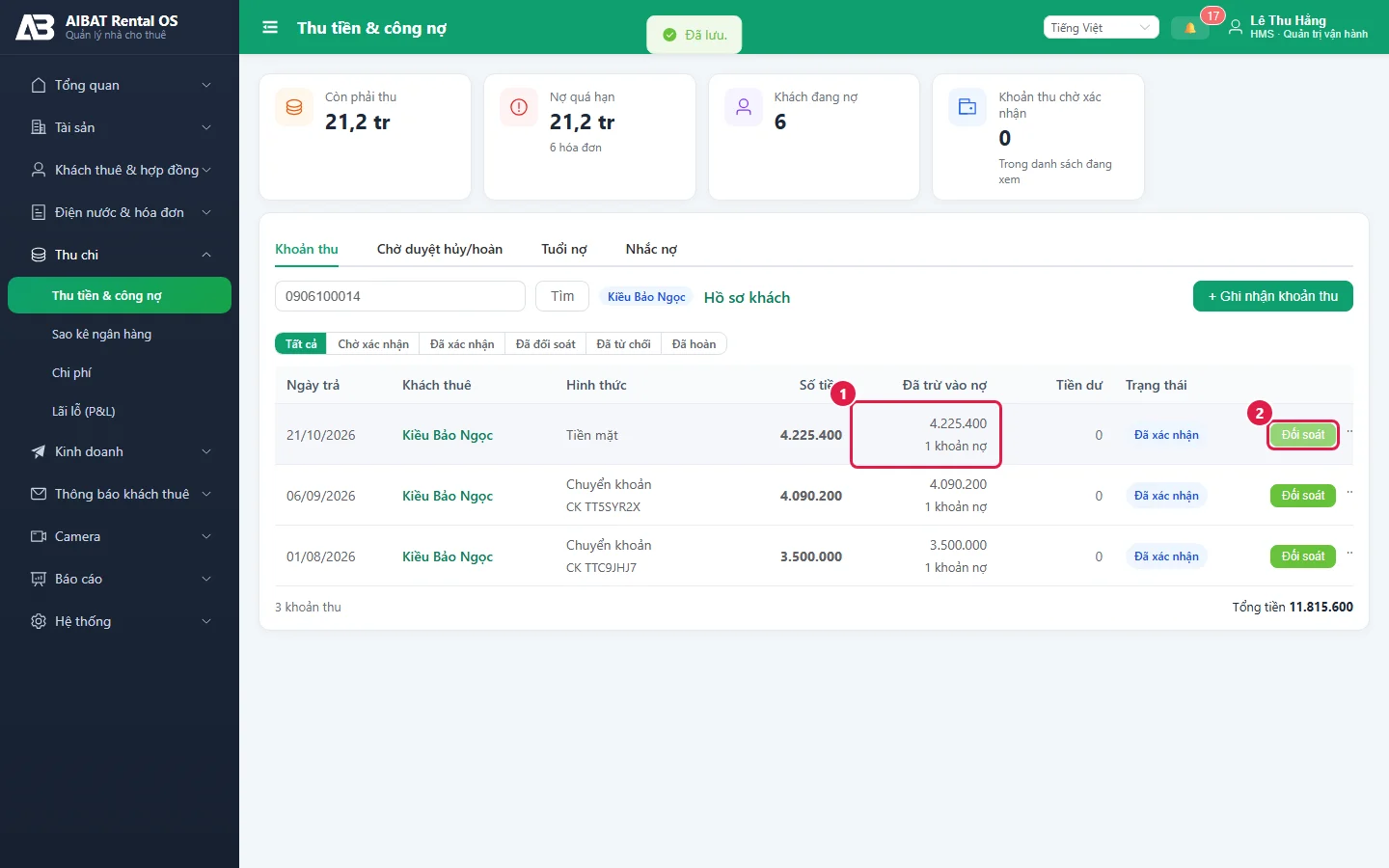Open the three-dots menu for the 21/10/2026 row
The width and height of the screenshot is (1389, 868).
[x=1349, y=432]
